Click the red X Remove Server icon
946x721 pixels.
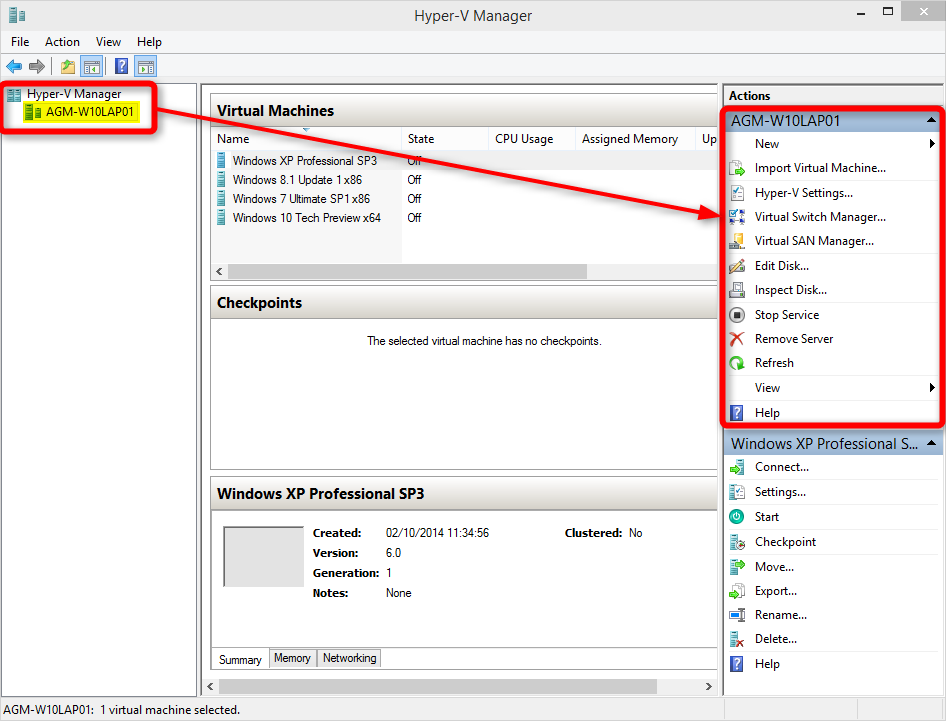tap(737, 339)
